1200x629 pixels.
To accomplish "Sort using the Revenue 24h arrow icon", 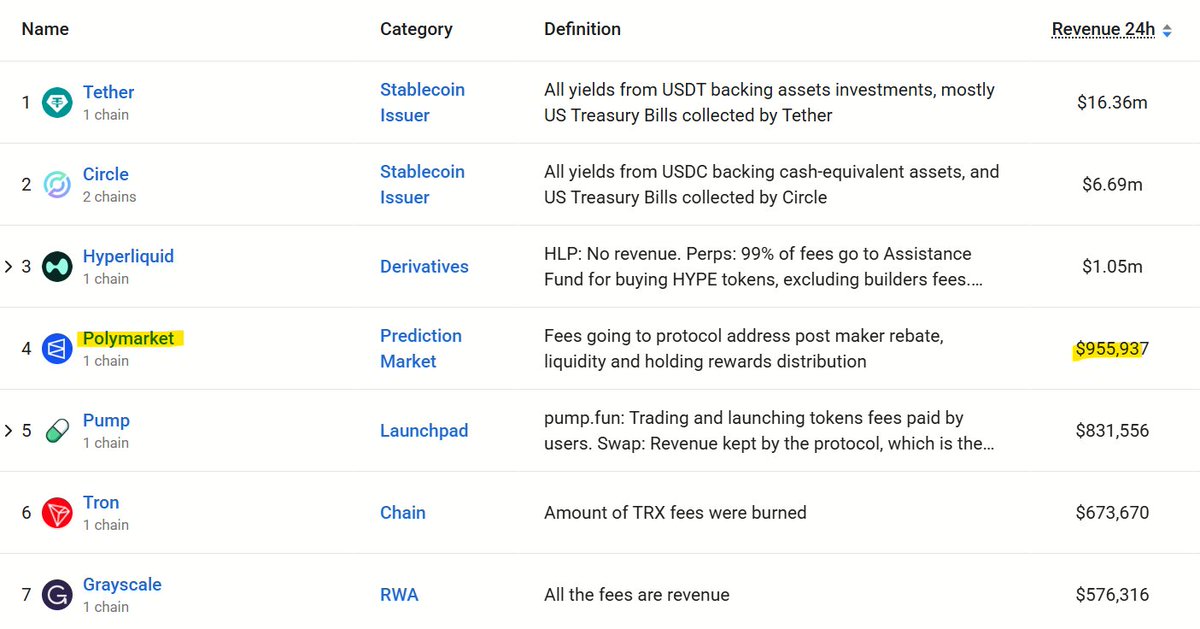I will coord(1166,30).
